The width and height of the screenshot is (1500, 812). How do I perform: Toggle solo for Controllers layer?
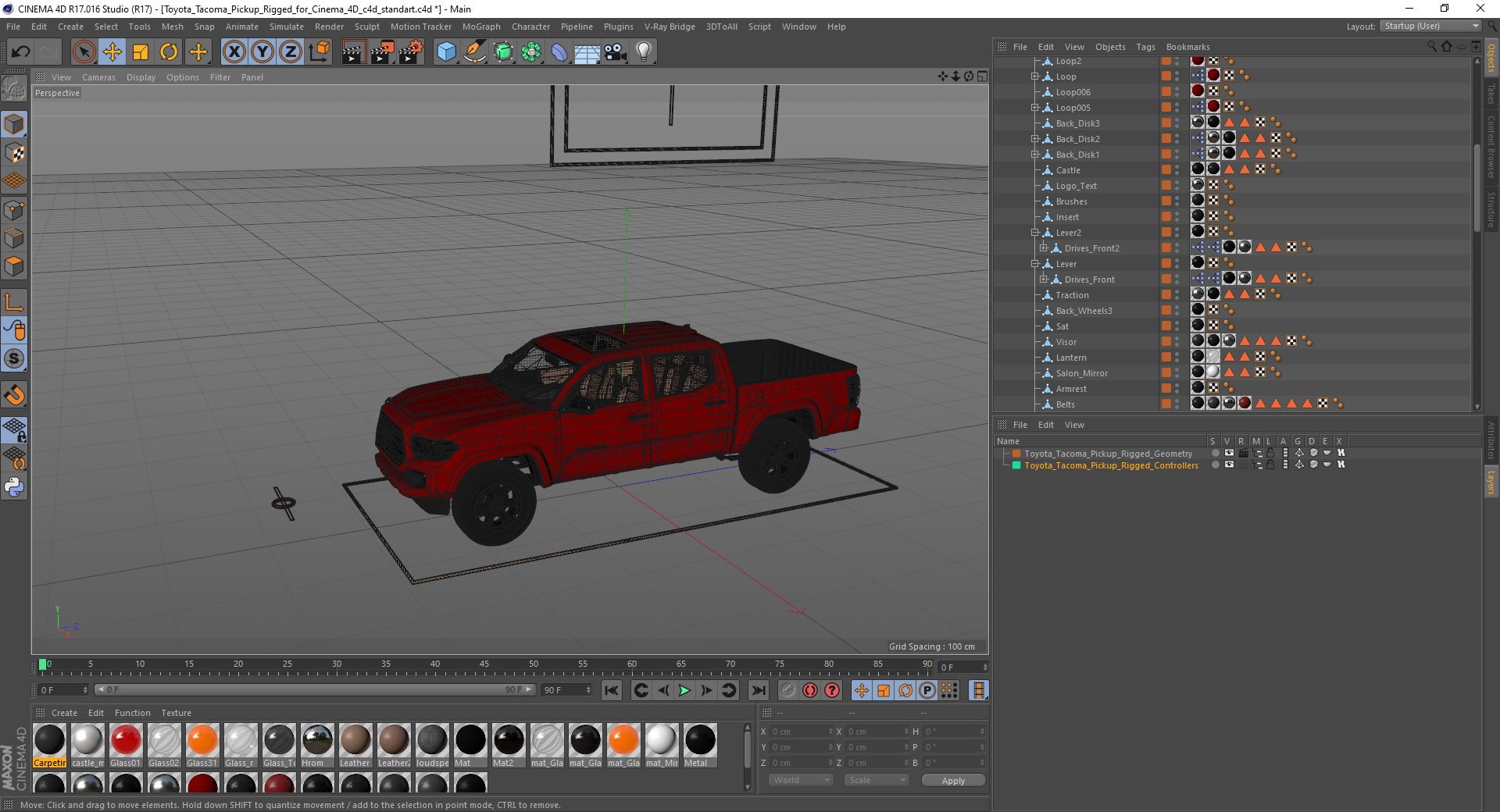tap(1215, 465)
